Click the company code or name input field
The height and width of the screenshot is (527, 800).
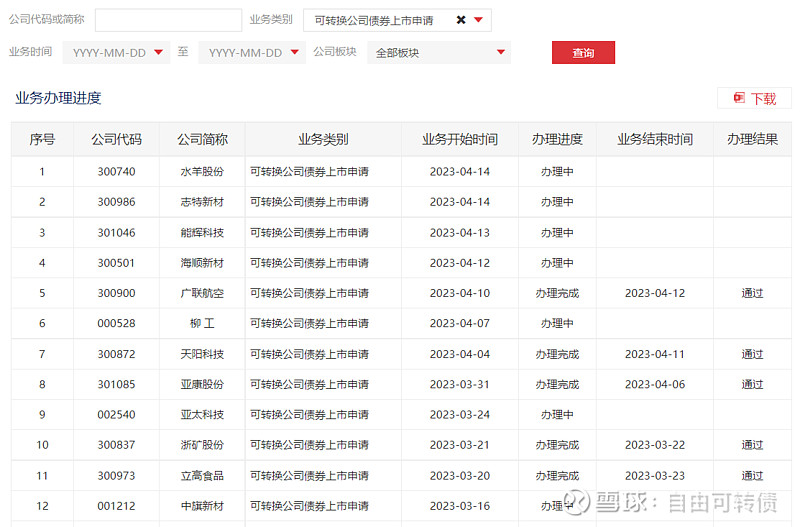(168, 20)
